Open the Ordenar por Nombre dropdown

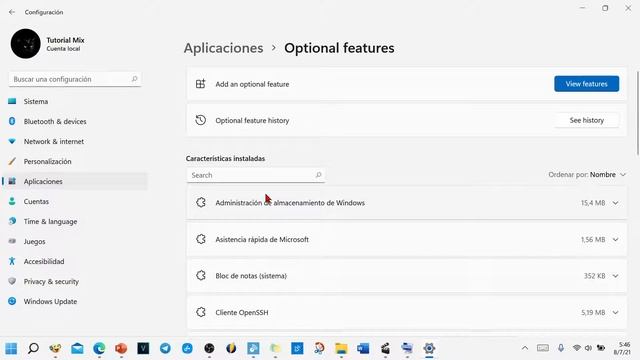click(587, 175)
